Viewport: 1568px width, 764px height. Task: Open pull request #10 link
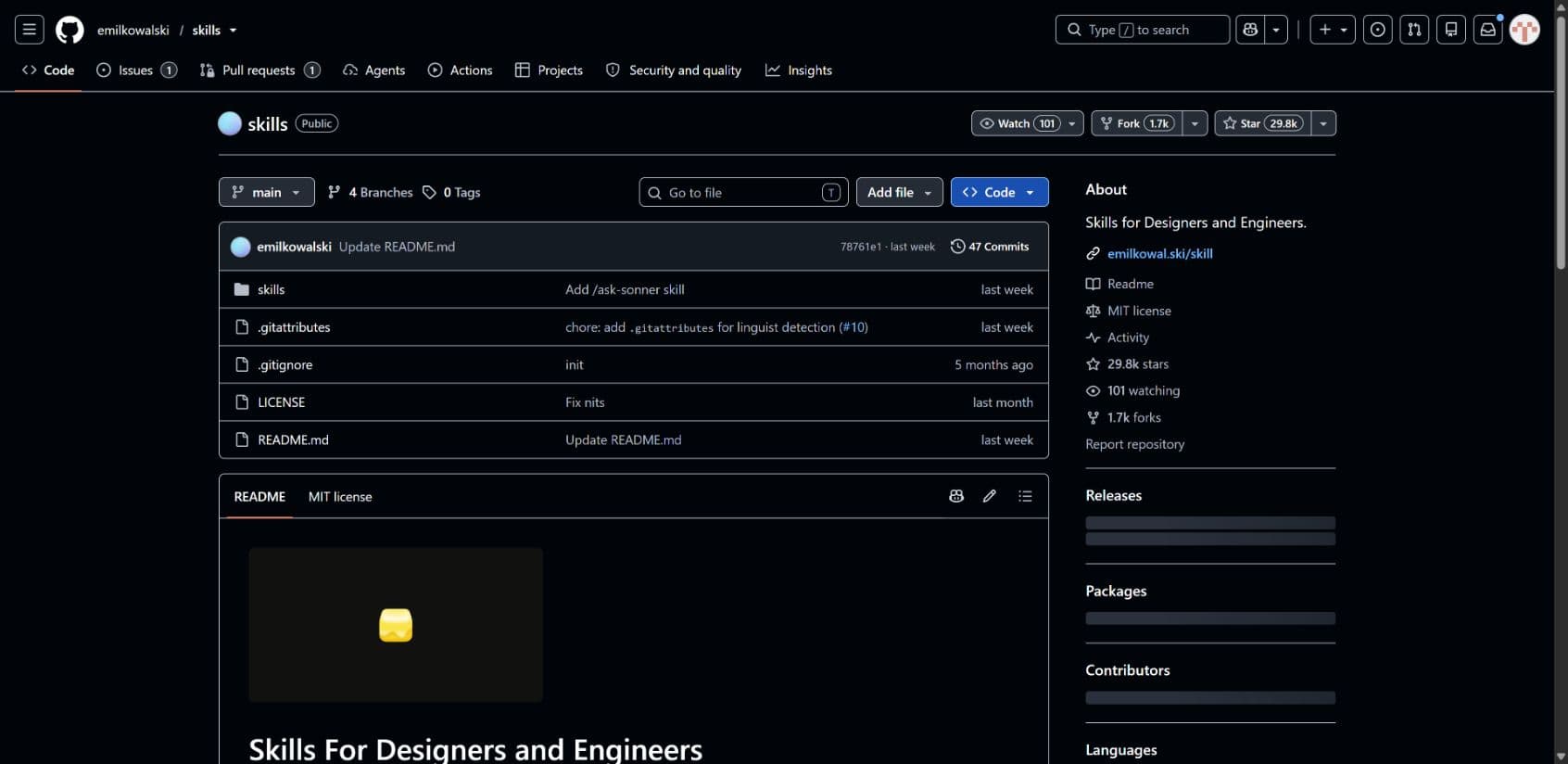coord(854,327)
